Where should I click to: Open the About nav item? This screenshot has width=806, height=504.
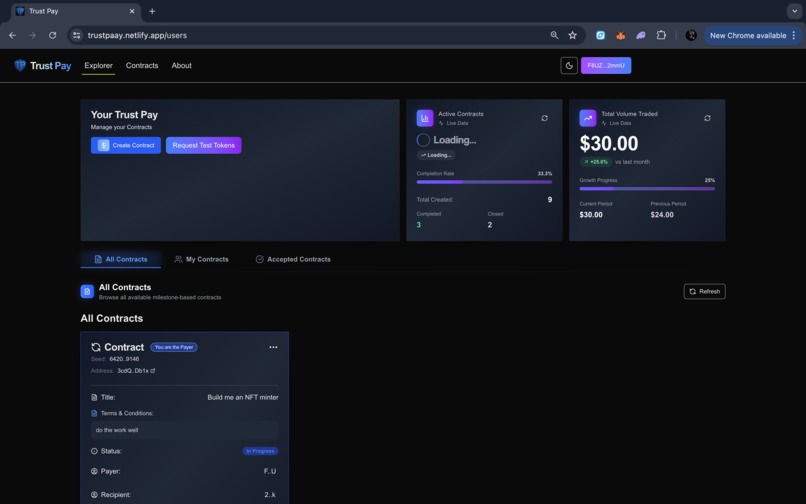[x=181, y=65]
